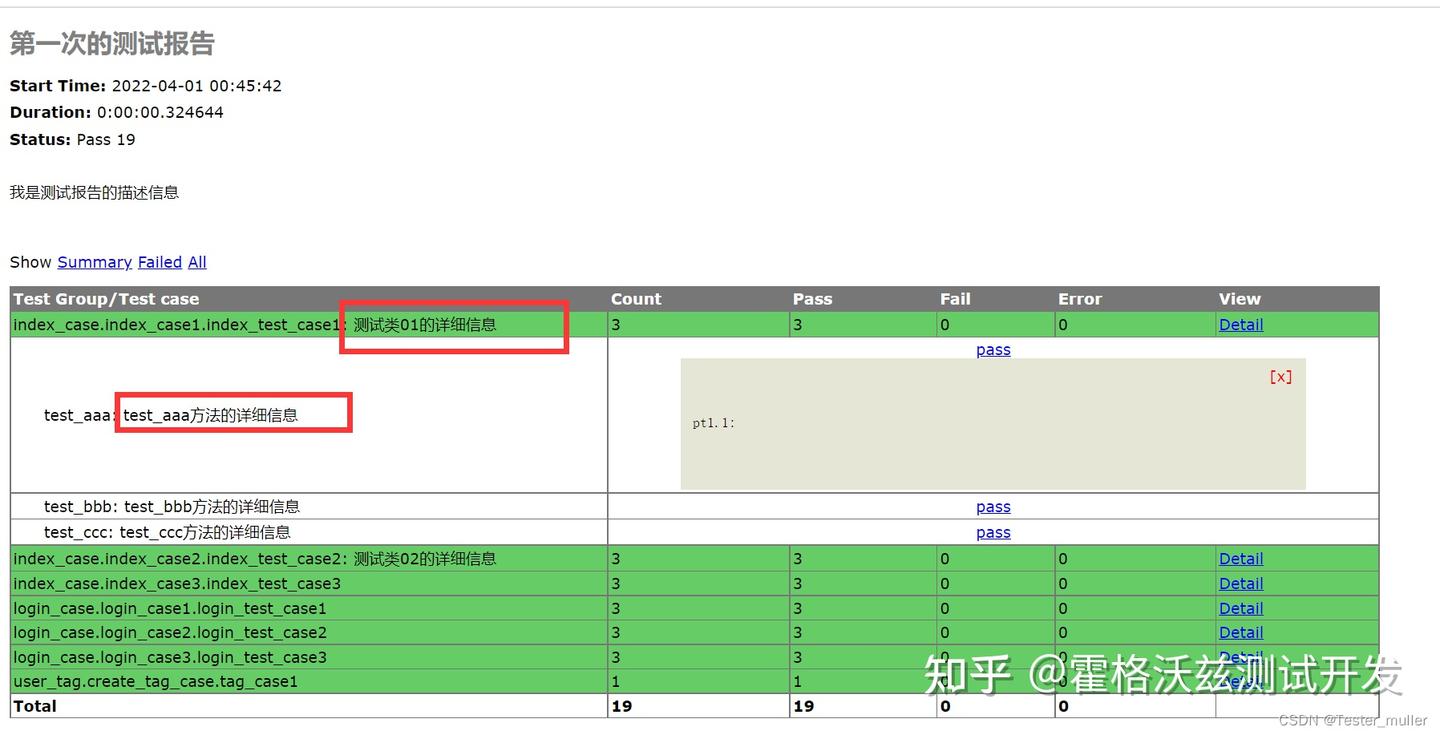Screen dimensions: 1440x735
Task: Open Detail for index_test_case1 row
Action: click(x=1241, y=325)
